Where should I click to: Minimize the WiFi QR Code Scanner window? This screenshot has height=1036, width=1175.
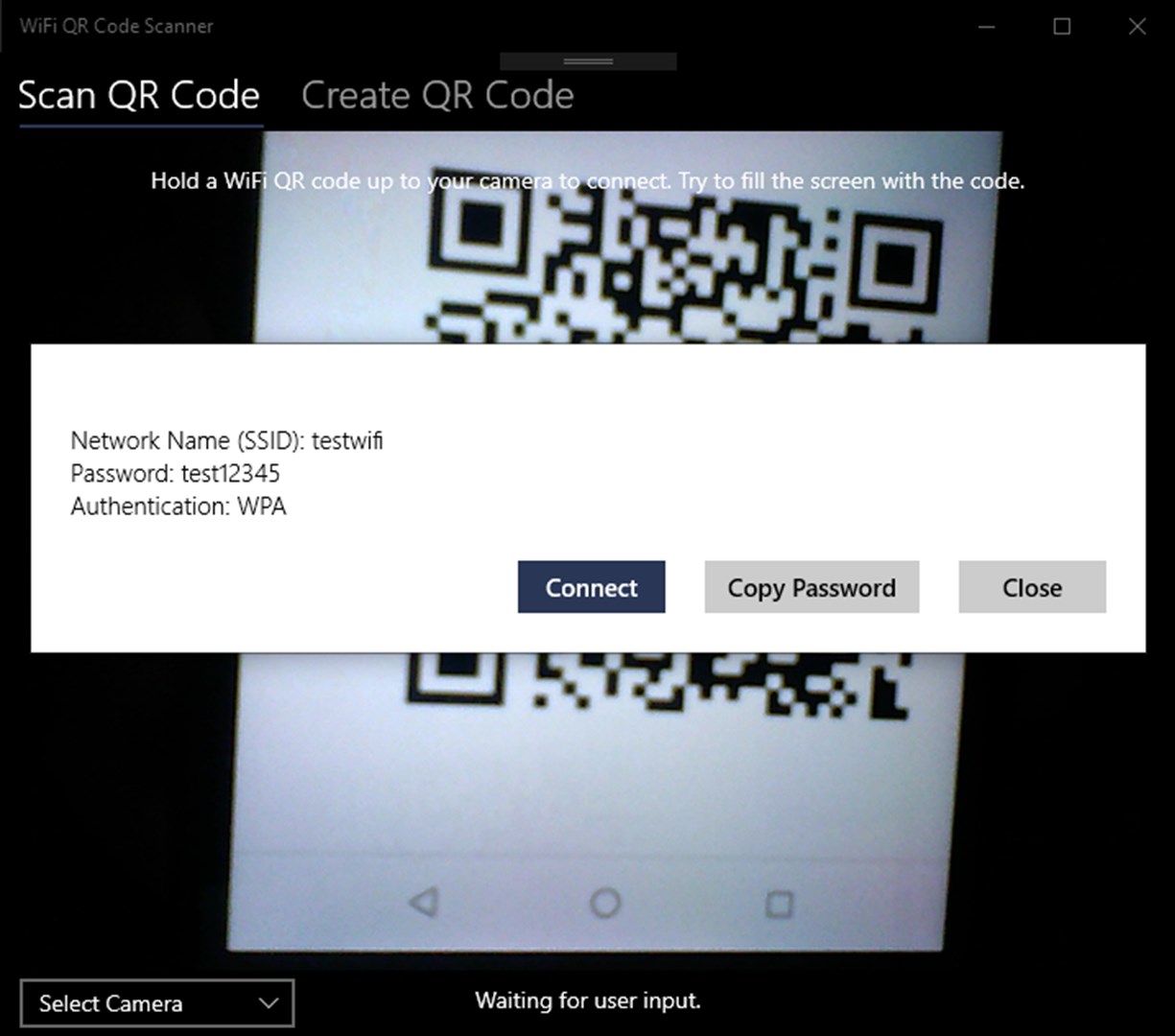click(986, 26)
